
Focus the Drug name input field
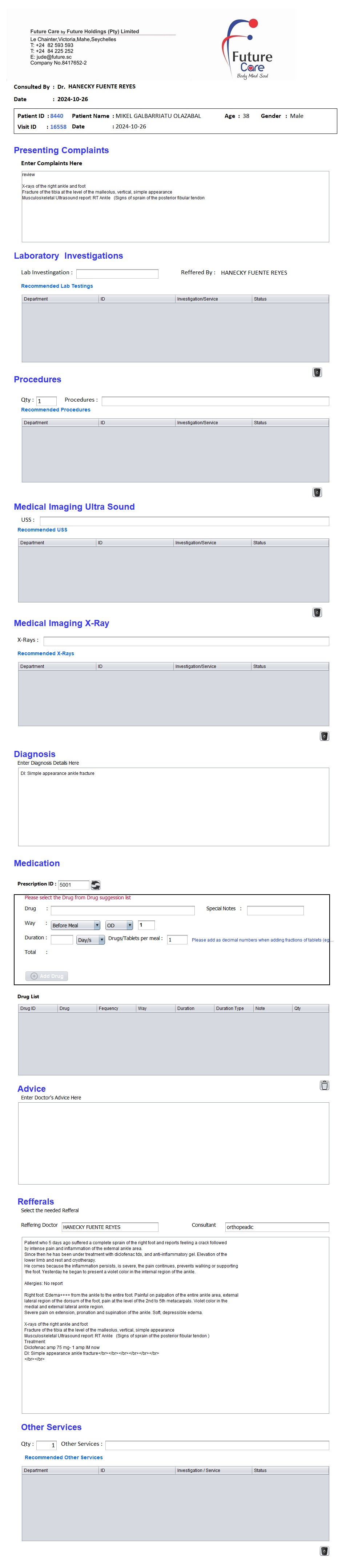(x=123, y=911)
